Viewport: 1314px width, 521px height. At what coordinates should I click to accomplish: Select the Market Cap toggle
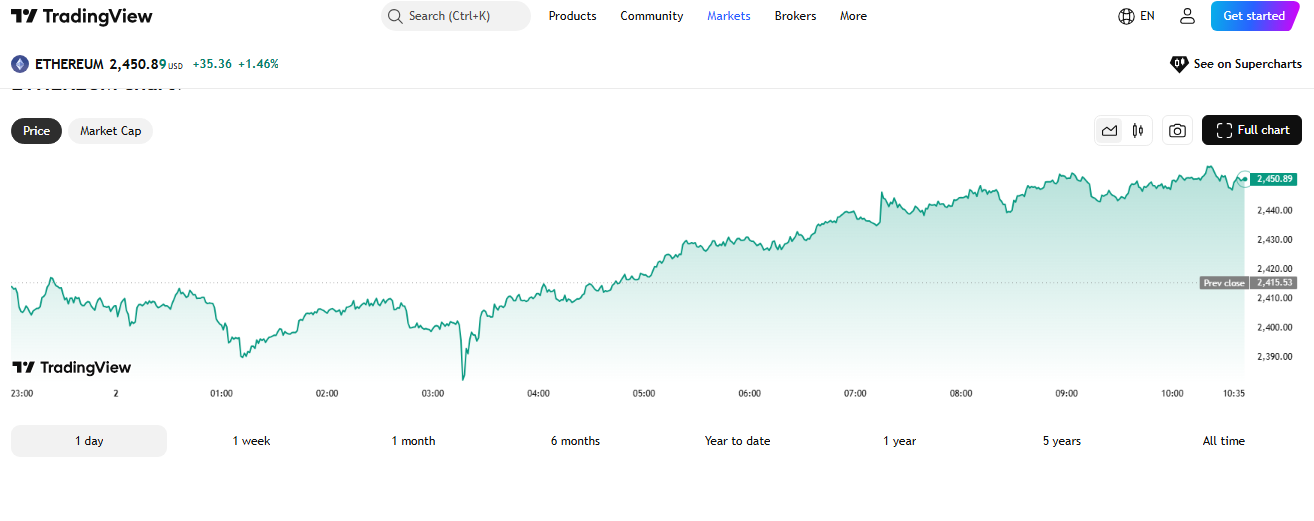111,131
